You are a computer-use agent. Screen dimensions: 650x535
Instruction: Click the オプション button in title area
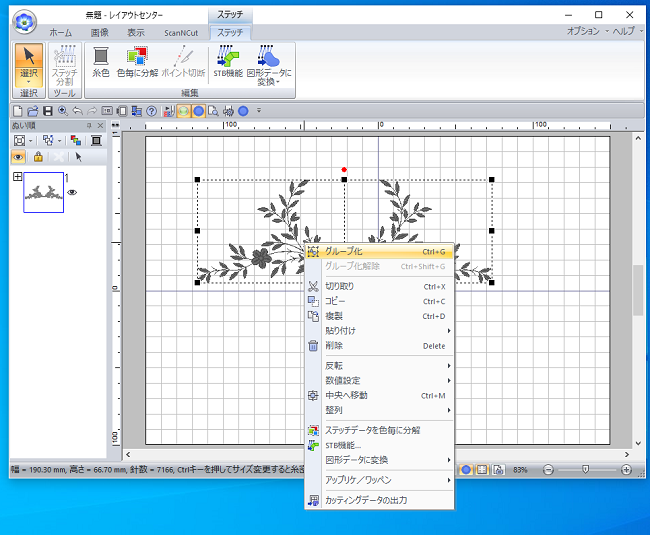pyautogui.click(x=585, y=32)
